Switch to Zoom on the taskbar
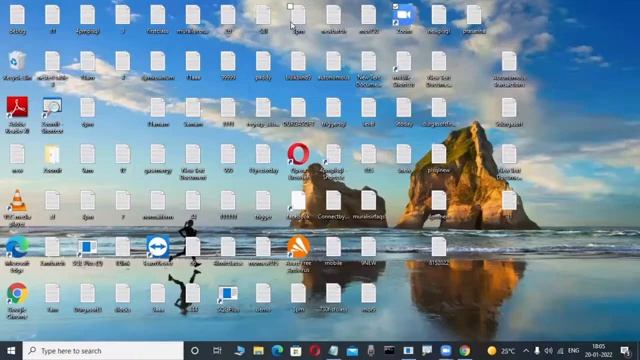This screenshot has height=360, width=640. coord(446,351)
